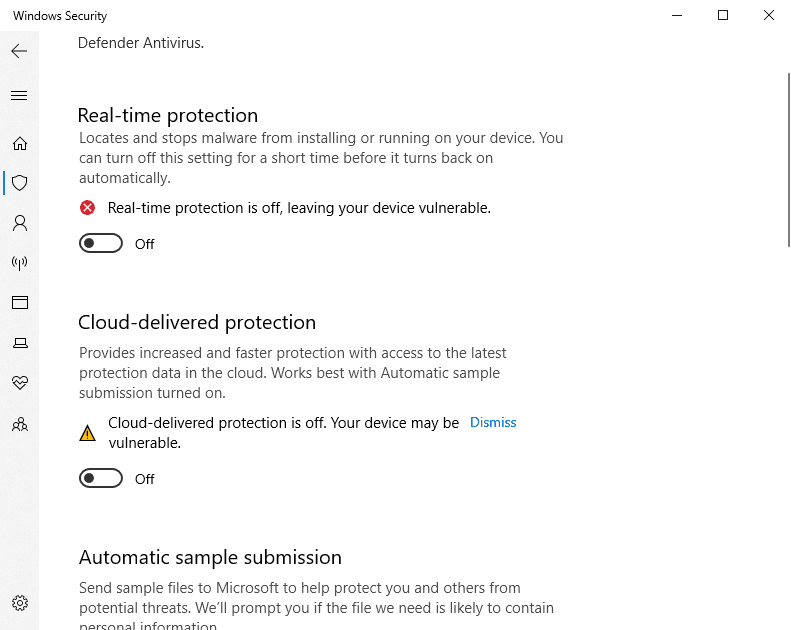Click the vertical scrollbar thumb
This screenshot has width=791, height=630.
(788, 150)
